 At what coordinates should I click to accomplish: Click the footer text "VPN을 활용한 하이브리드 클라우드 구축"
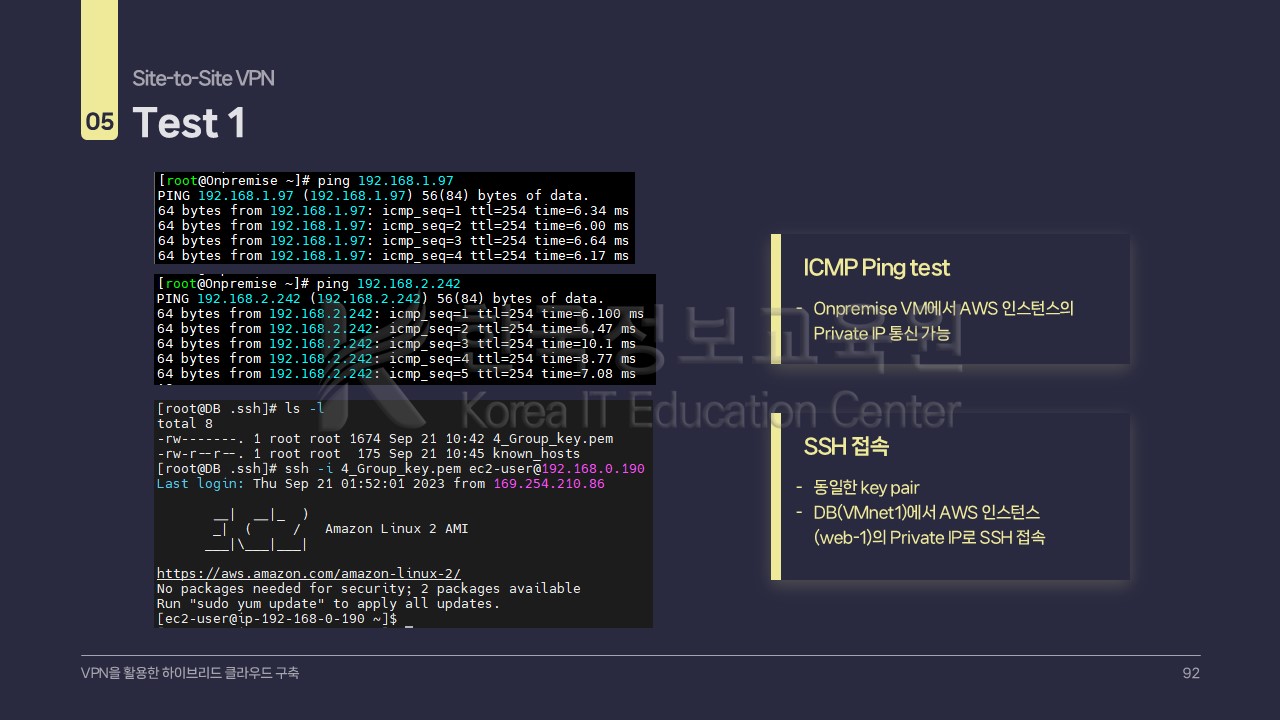(x=190, y=674)
